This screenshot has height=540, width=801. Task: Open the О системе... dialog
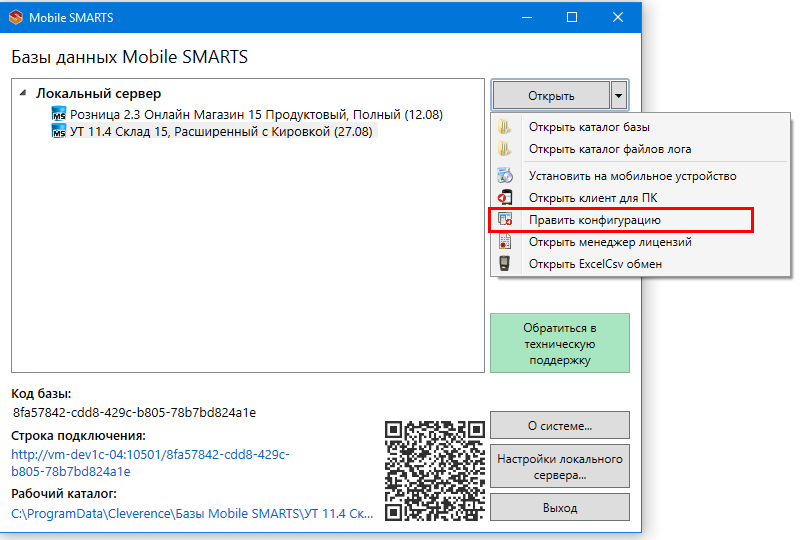click(560, 425)
